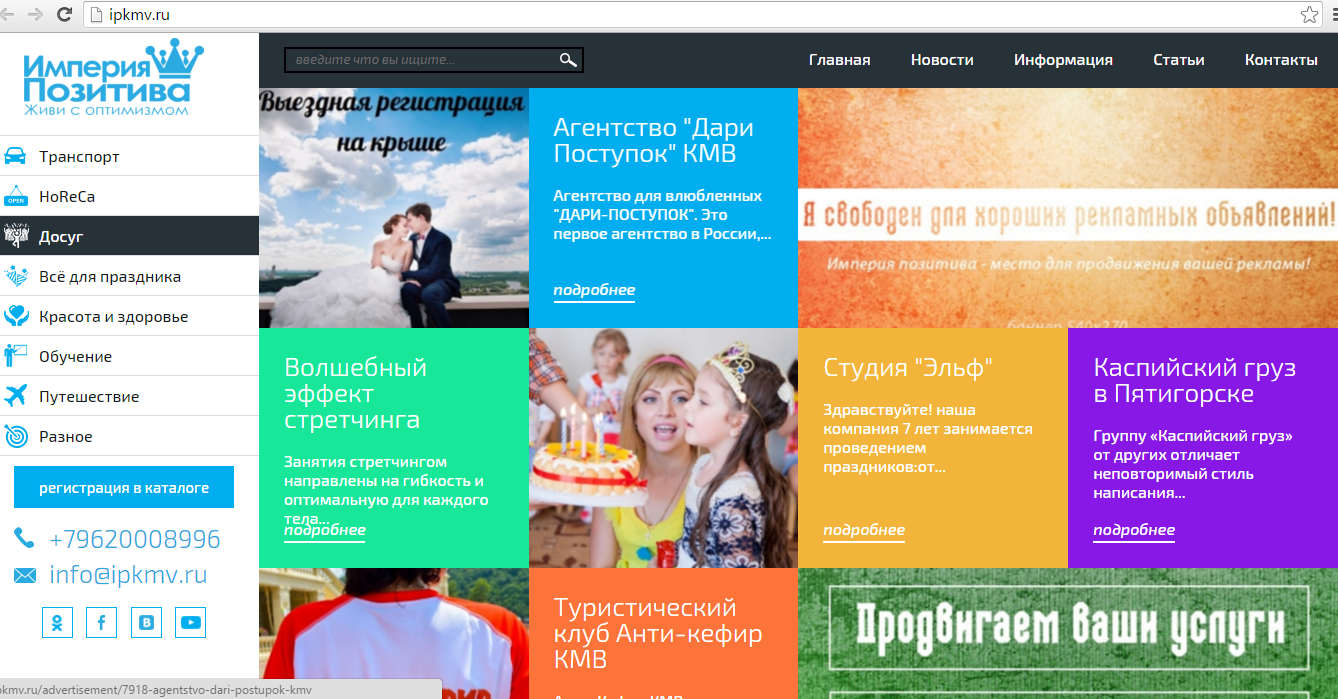Click the target icon beside Разное
This screenshot has width=1338, height=699.
(x=15, y=436)
